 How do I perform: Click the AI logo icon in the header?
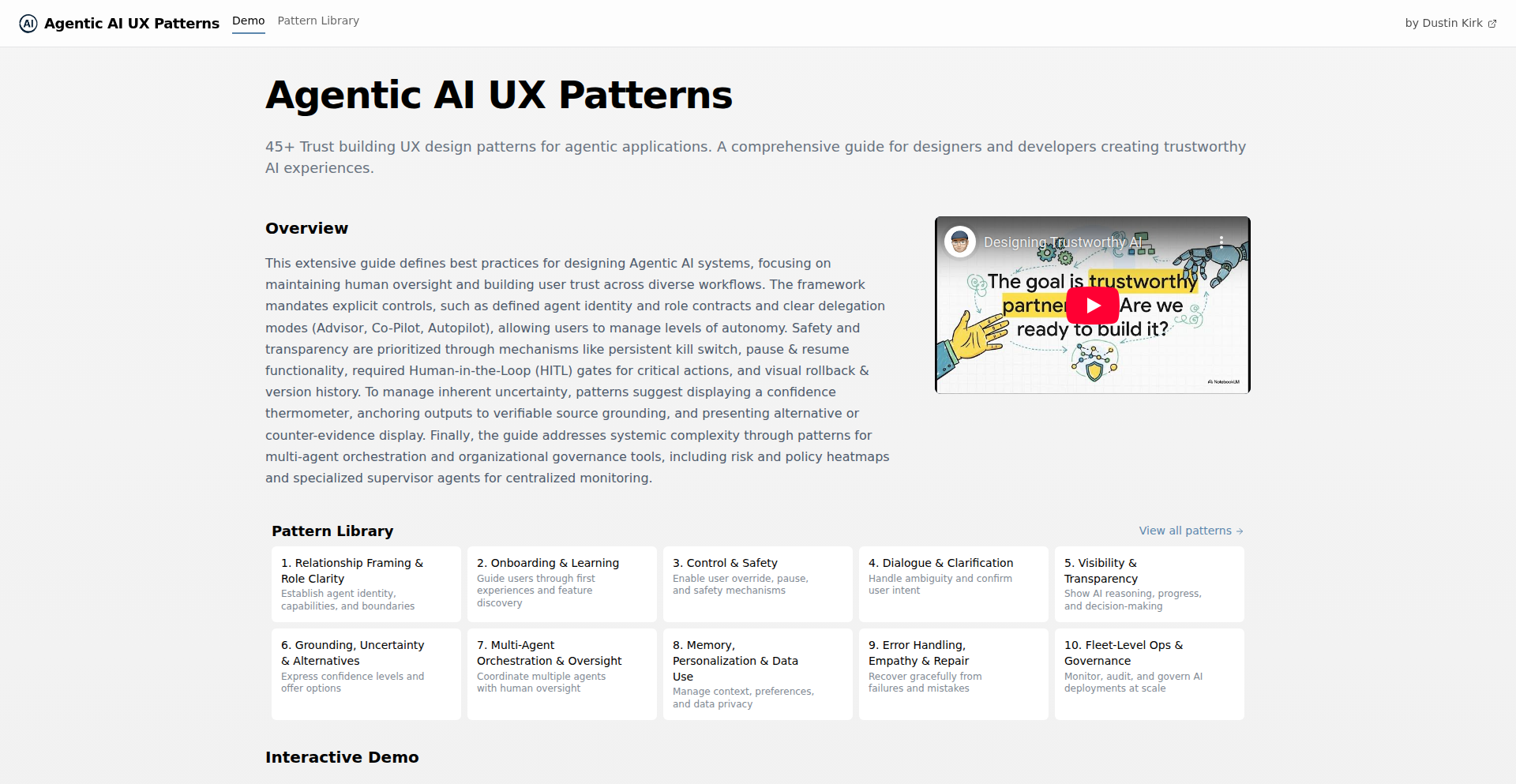click(x=28, y=23)
